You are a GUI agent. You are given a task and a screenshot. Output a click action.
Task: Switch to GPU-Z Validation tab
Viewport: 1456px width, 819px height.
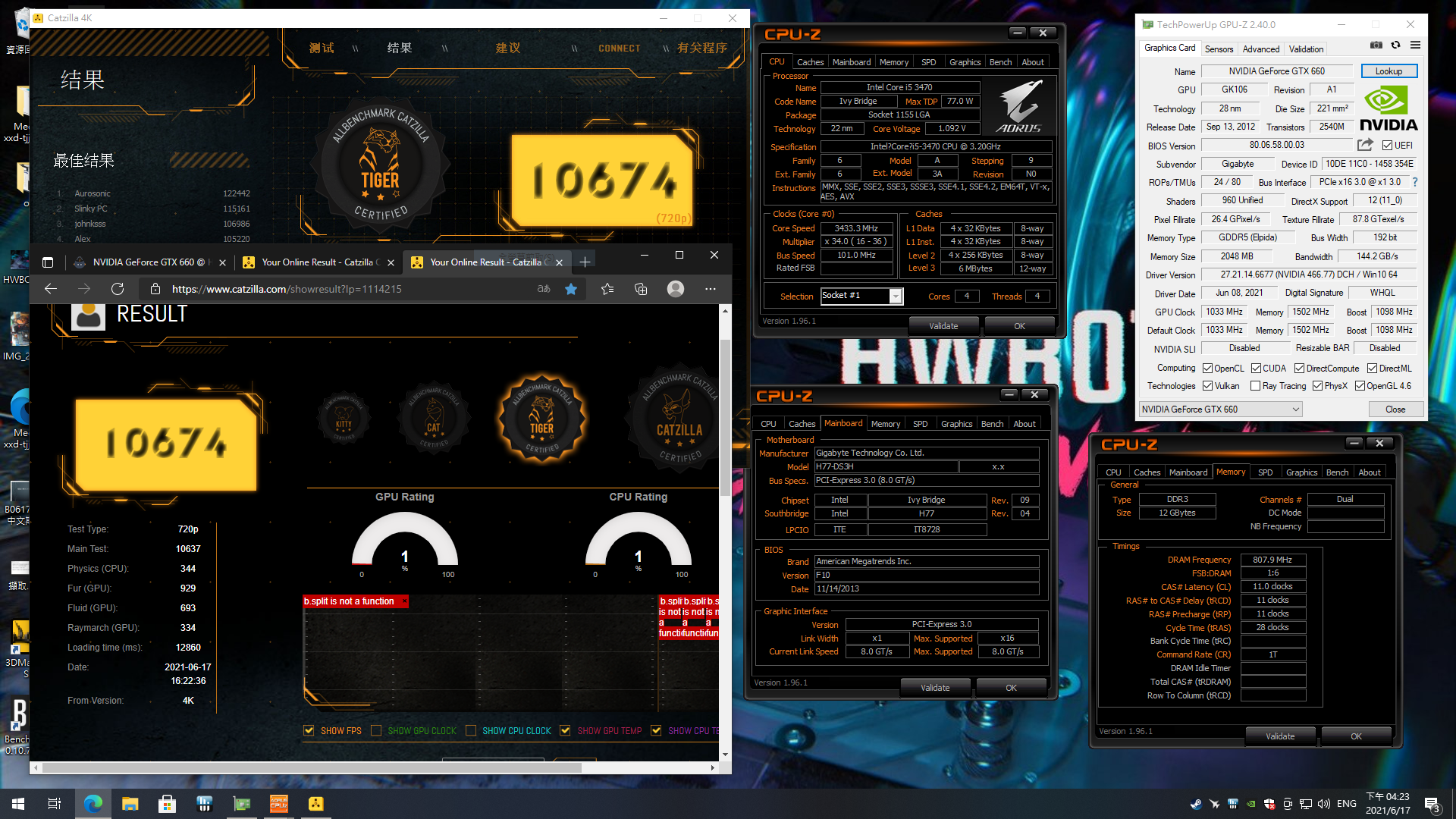pyautogui.click(x=1306, y=49)
